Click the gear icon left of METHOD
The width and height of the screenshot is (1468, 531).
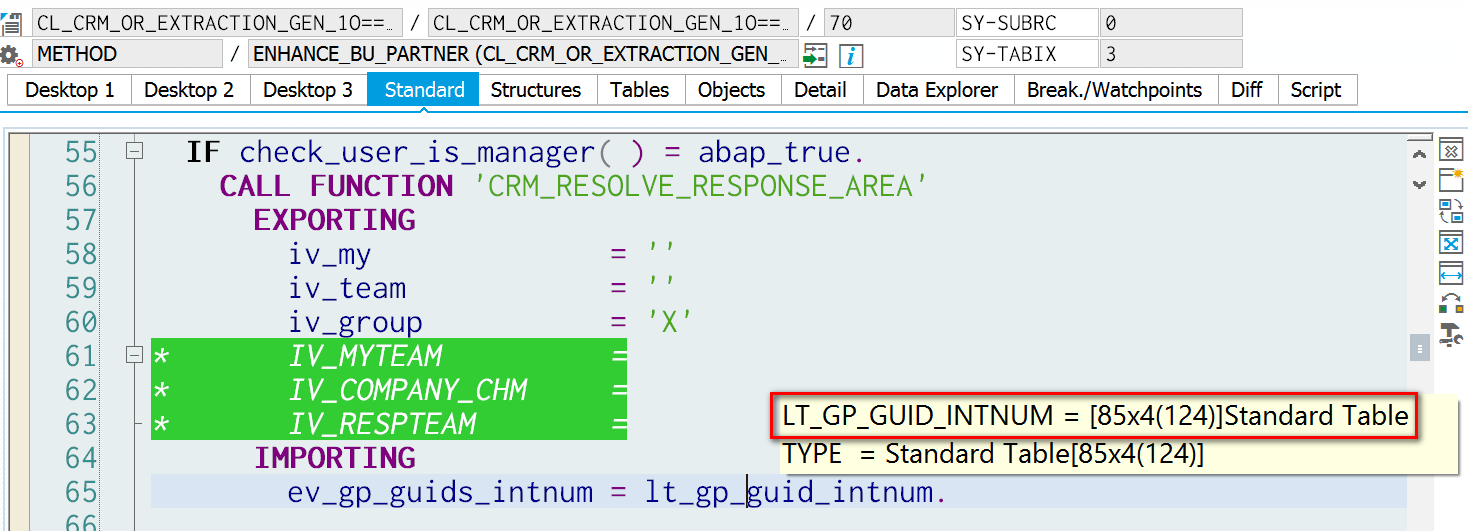[x=11, y=54]
